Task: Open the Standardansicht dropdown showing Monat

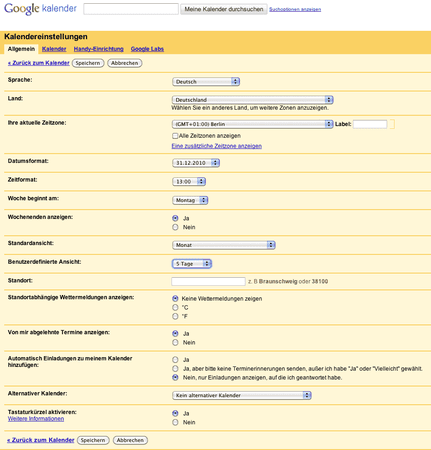Action: coord(224,245)
